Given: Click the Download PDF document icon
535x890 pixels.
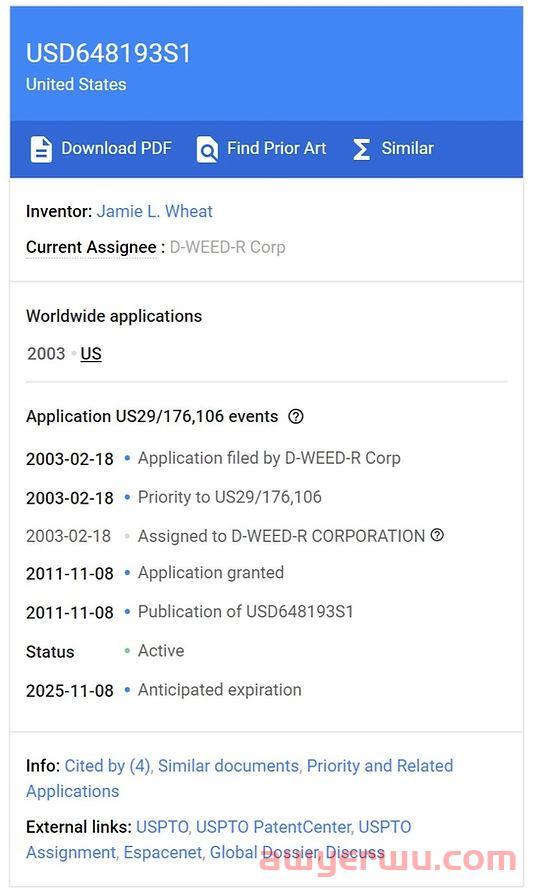Looking at the screenshot, I should click(x=41, y=149).
